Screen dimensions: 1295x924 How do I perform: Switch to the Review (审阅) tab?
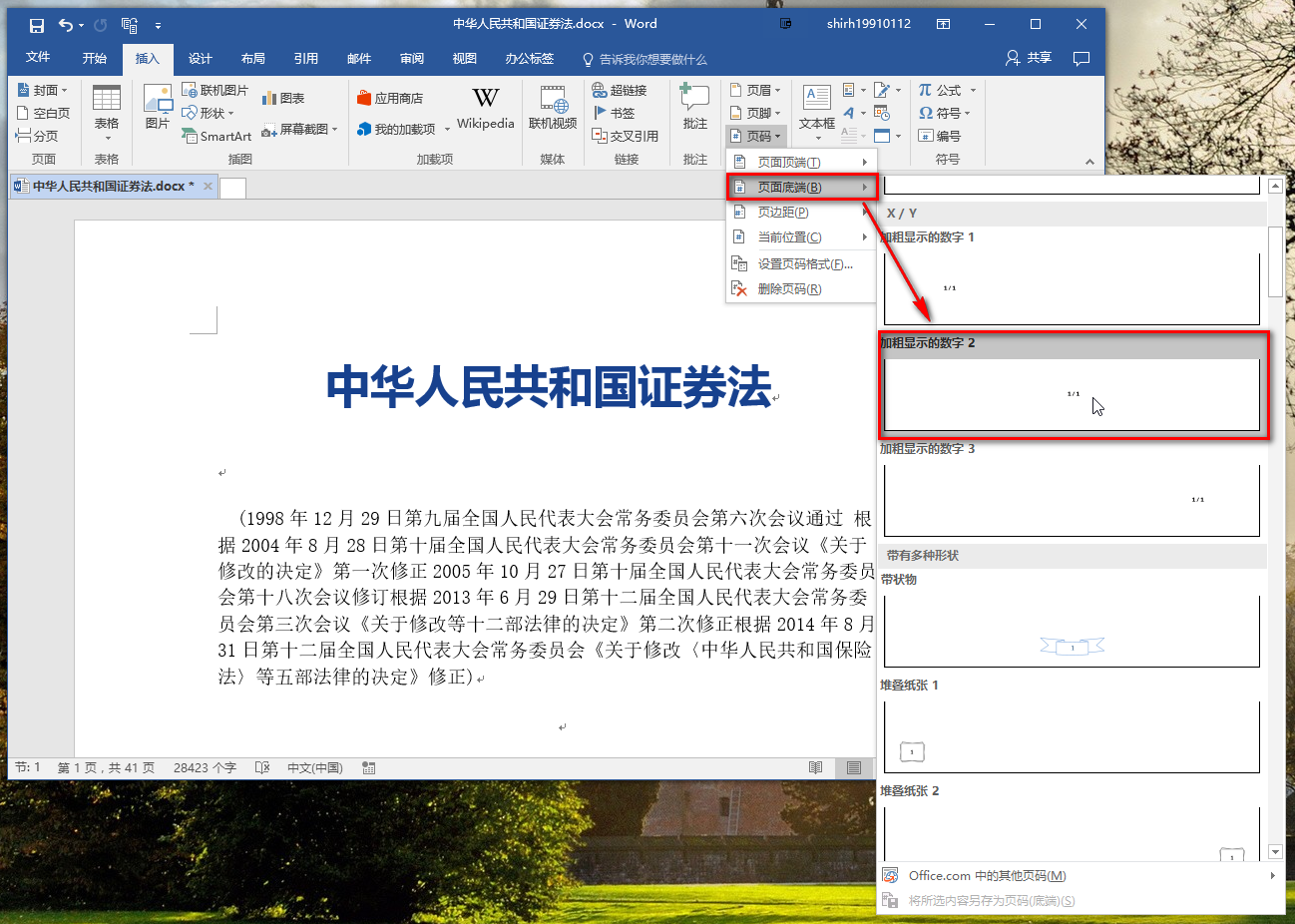coord(412,58)
